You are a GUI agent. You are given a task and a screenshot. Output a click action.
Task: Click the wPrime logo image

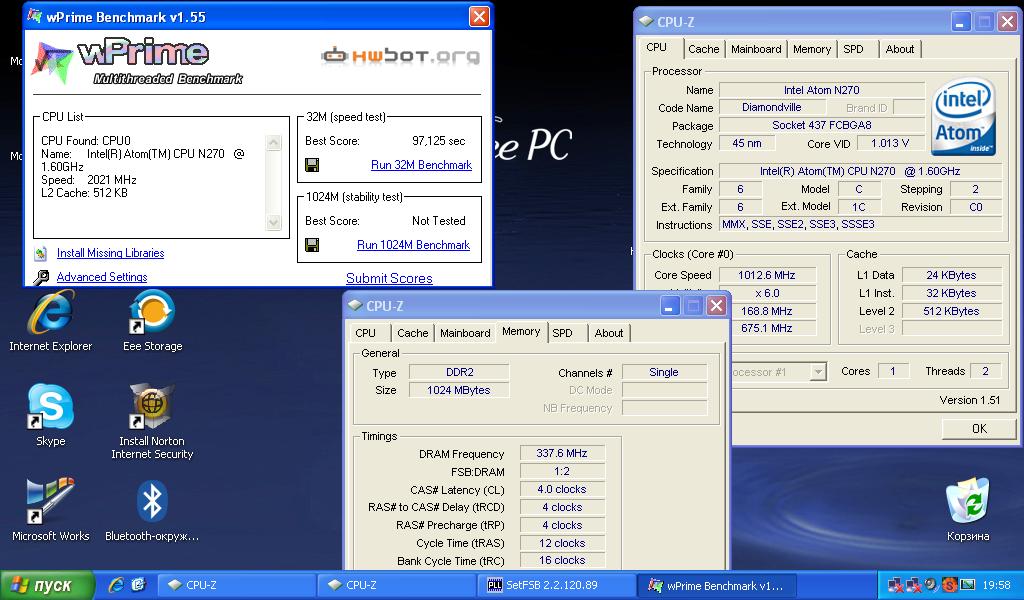(x=137, y=62)
